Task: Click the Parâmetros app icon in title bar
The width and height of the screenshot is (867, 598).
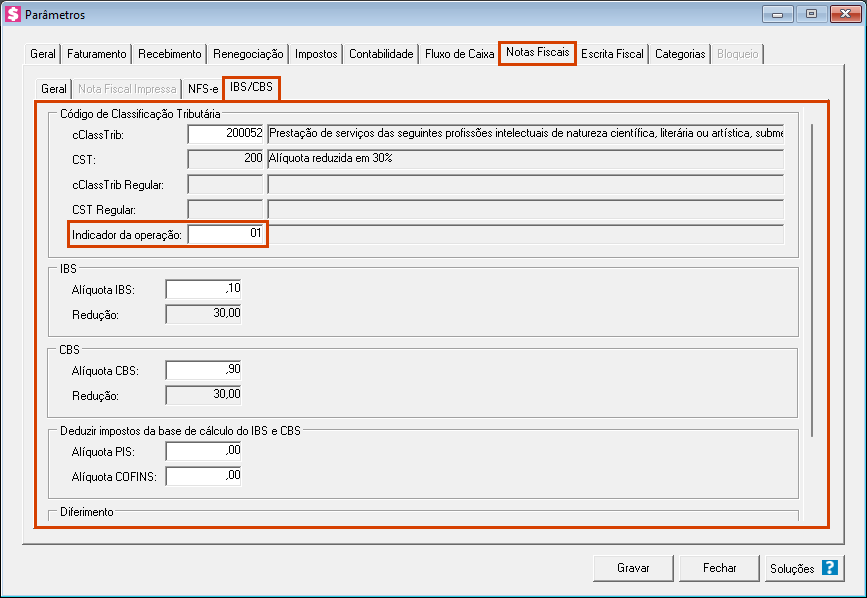Action: tap(14, 15)
